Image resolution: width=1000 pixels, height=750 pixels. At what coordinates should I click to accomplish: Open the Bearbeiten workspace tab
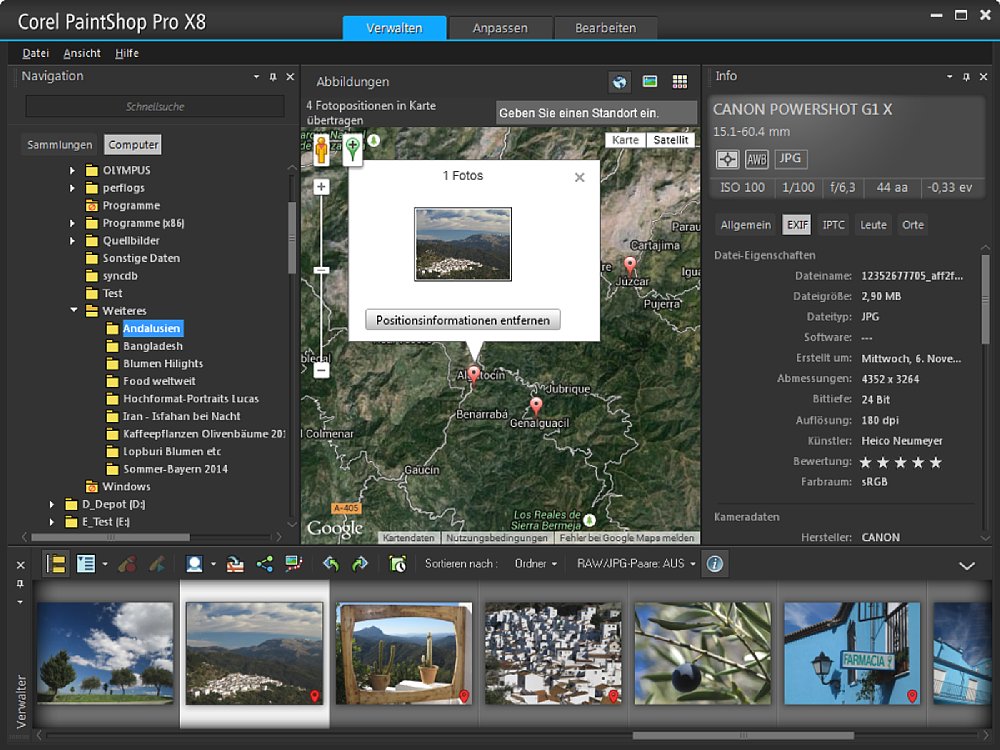click(x=606, y=28)
